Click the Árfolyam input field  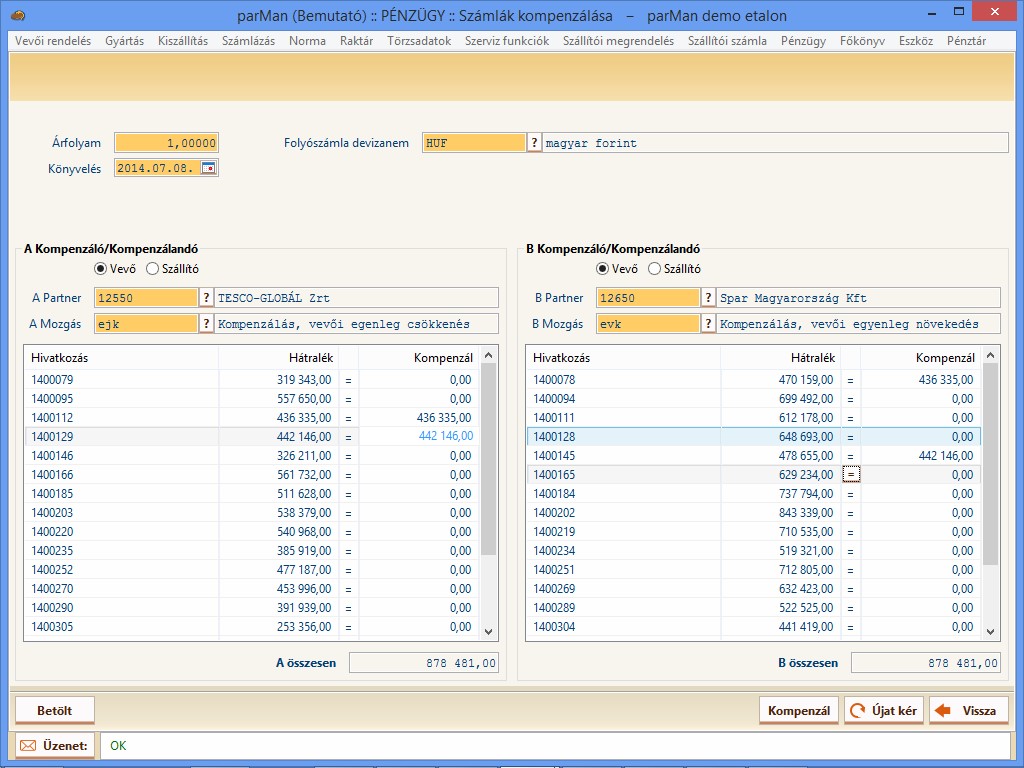(166, 143)
